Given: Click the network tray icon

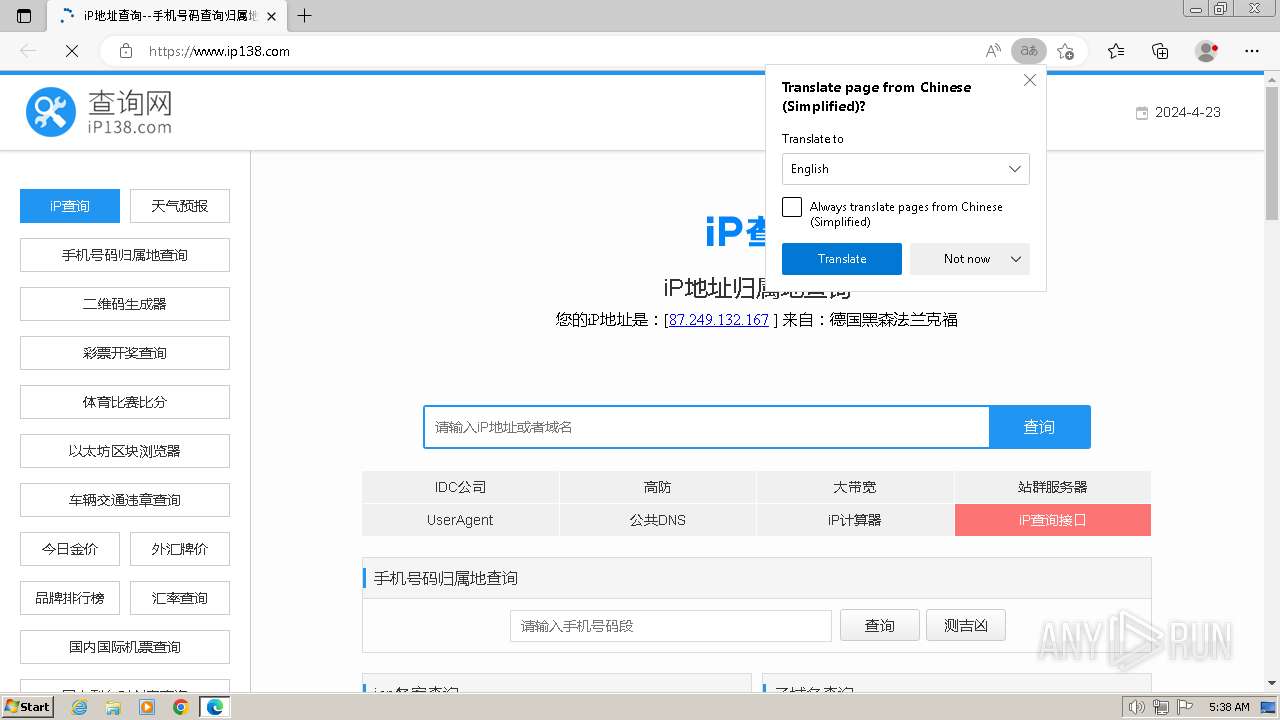Looking at the screenshot, I should click(x=1161, y=707).
